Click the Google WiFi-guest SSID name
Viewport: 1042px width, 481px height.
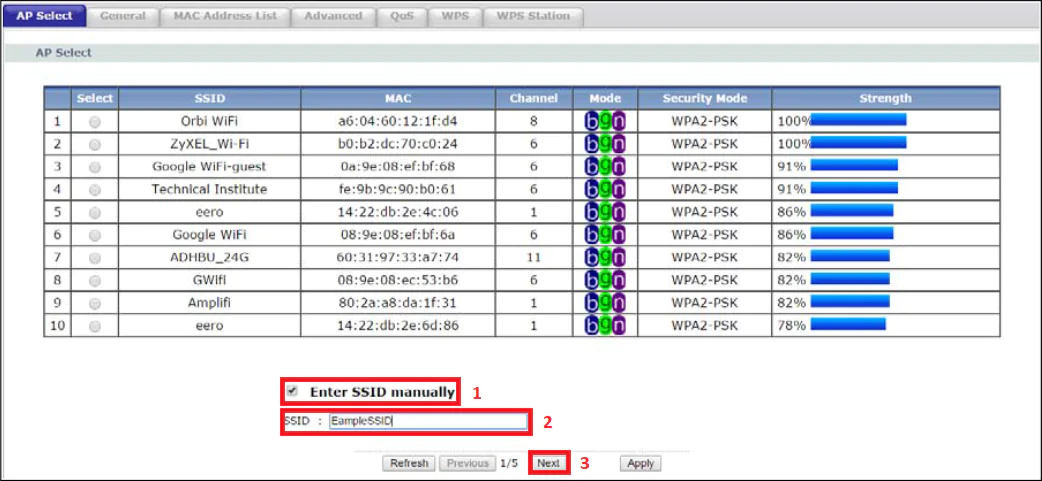[209, 167]
